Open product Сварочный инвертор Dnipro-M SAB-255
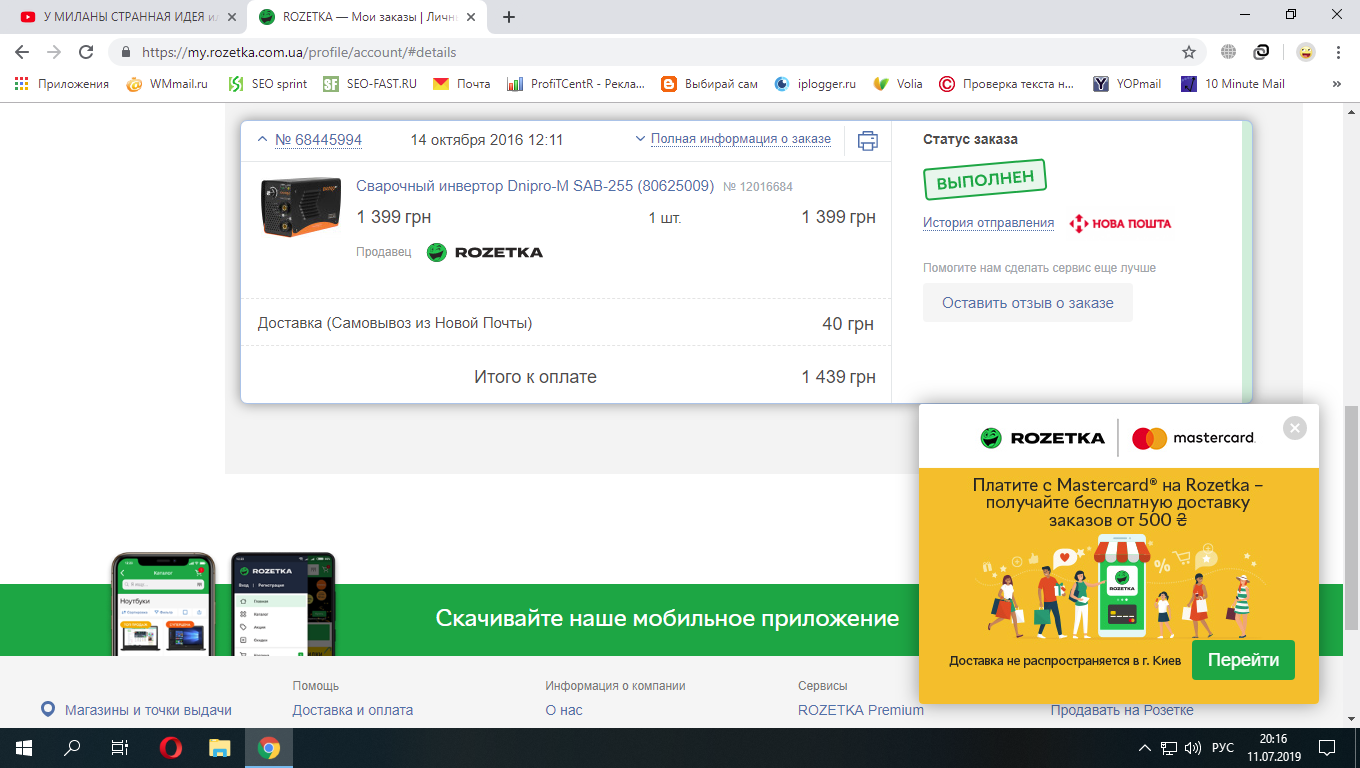Image resolution: width=1360 pixels, height=768 pixels. pyautogui.click(x=535, y=186)
